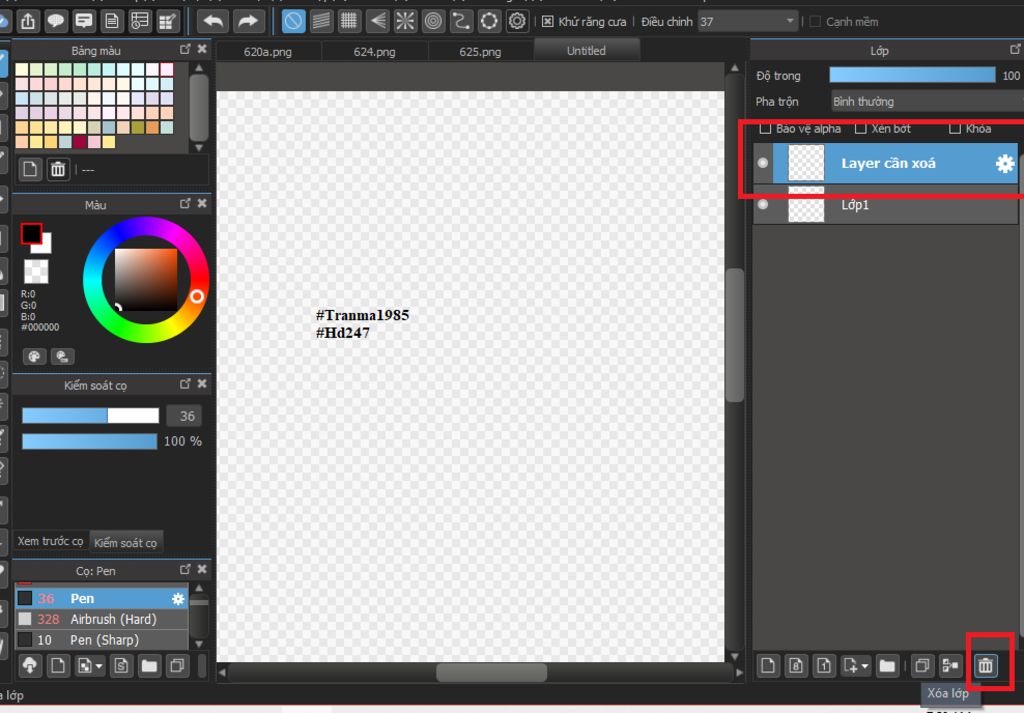Click the Redo arrow in the top toolbar
This screenshot has width=1024, height=713.
[x=248, y=22]
